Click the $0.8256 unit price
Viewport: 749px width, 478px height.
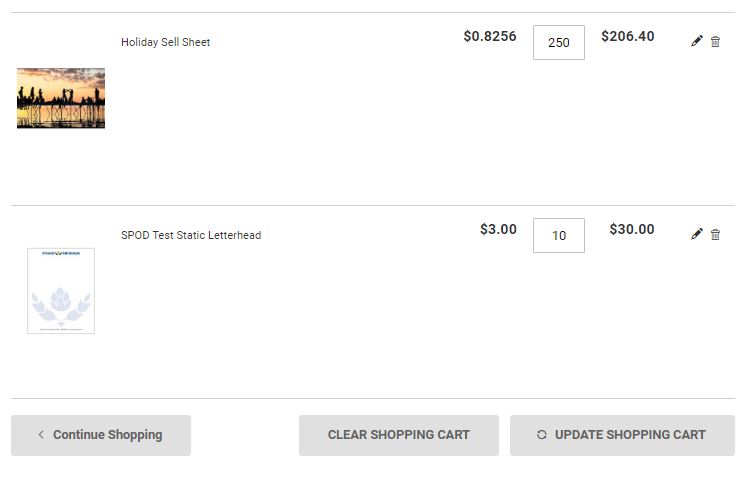pyautogui.click(x=490, y=36)
